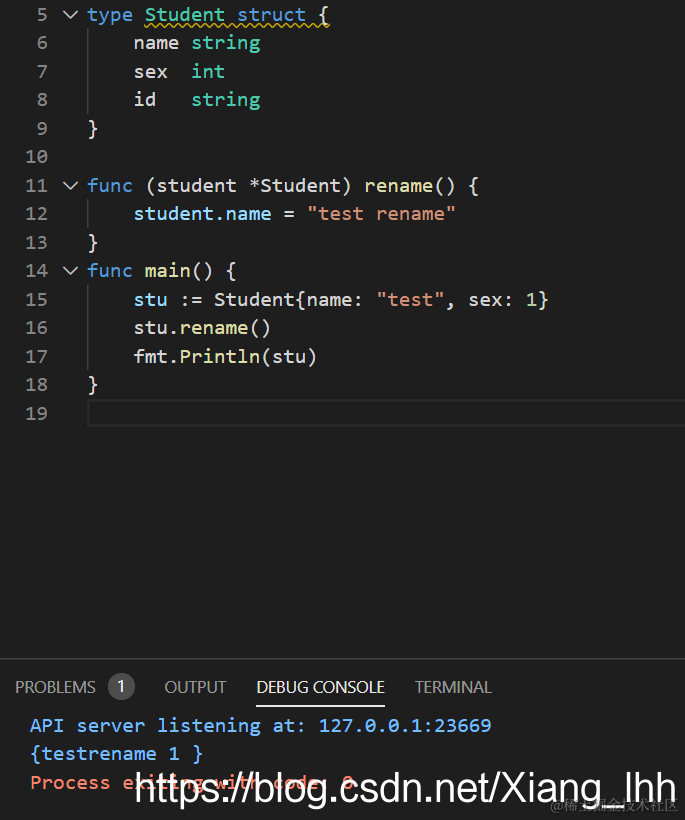The width and height of the screenshot is (685, 820).
Task: Click the problems count badge showing 1
Action: tap(121, 686)
